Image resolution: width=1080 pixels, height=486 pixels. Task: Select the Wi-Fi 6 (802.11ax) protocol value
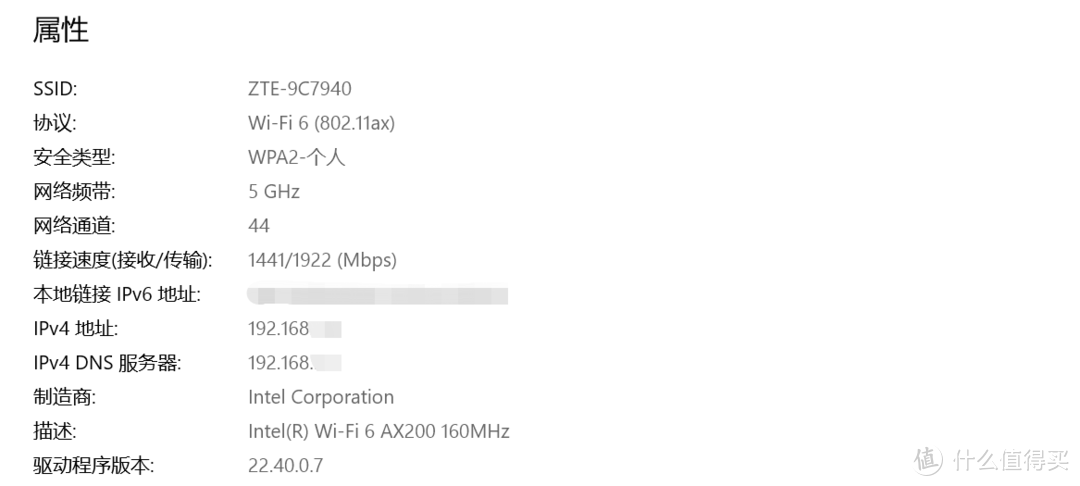[321, 123]
